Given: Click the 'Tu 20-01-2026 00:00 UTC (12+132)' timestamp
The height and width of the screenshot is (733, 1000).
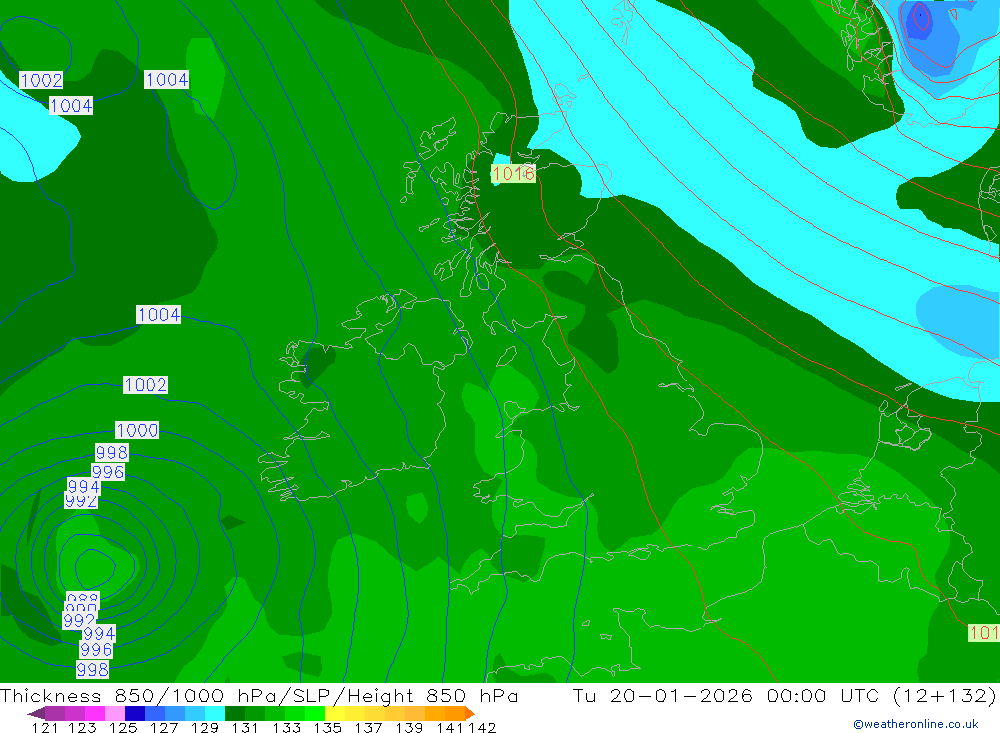Looking at the screenshot, I should (x=784, y=695).
